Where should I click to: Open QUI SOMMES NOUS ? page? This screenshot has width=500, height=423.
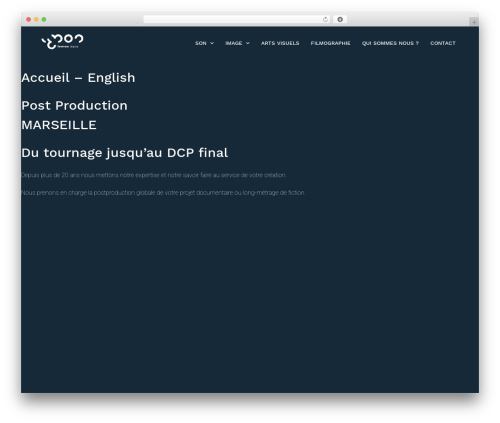tap(390, 43)
